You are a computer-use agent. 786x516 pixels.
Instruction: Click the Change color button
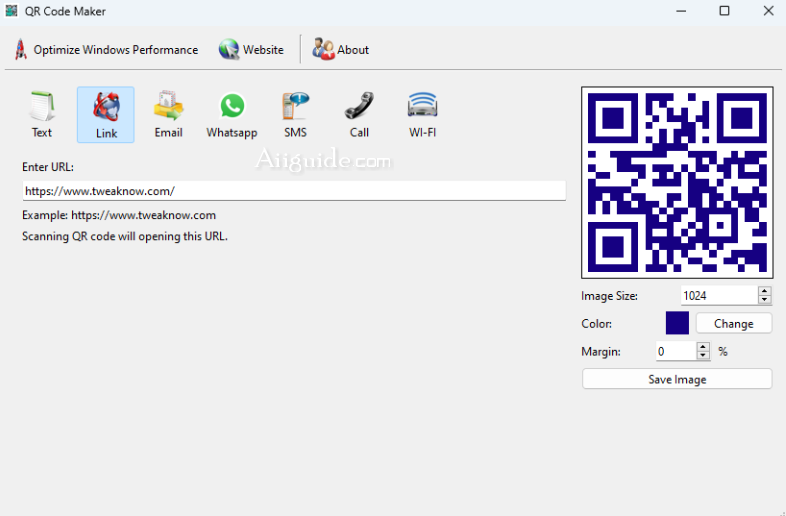[734, 323]
